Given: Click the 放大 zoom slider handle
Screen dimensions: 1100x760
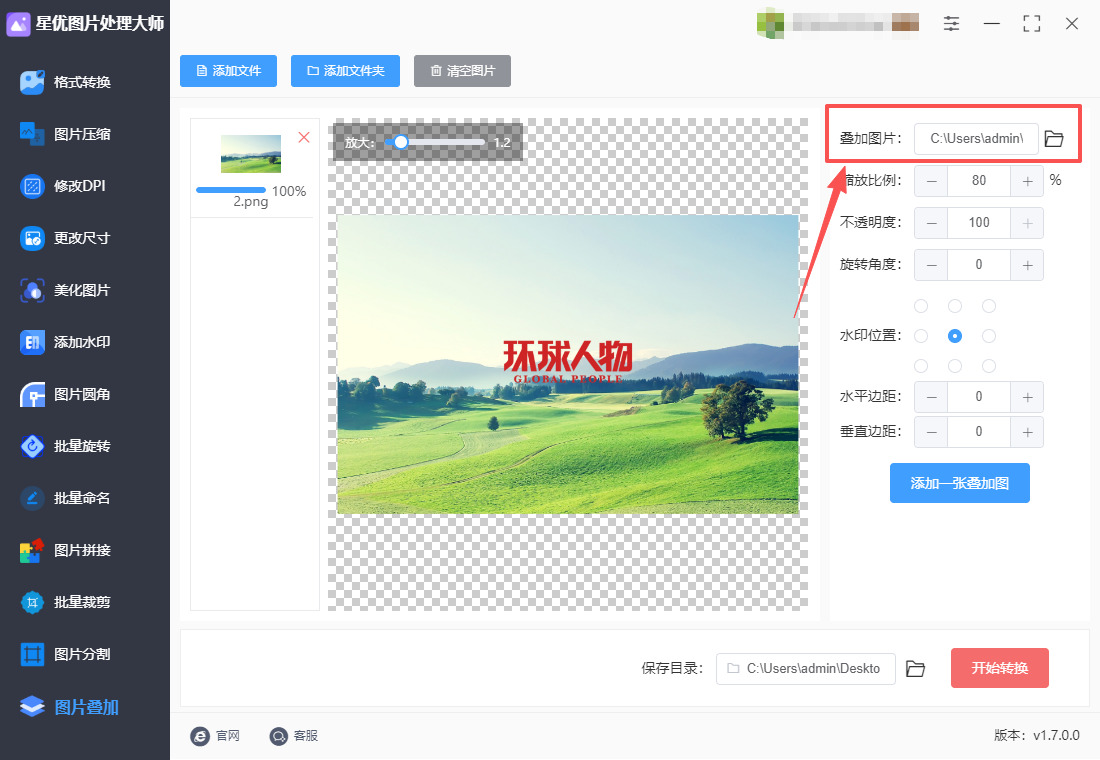Looking at the screenshot, I should pos(401,142).
